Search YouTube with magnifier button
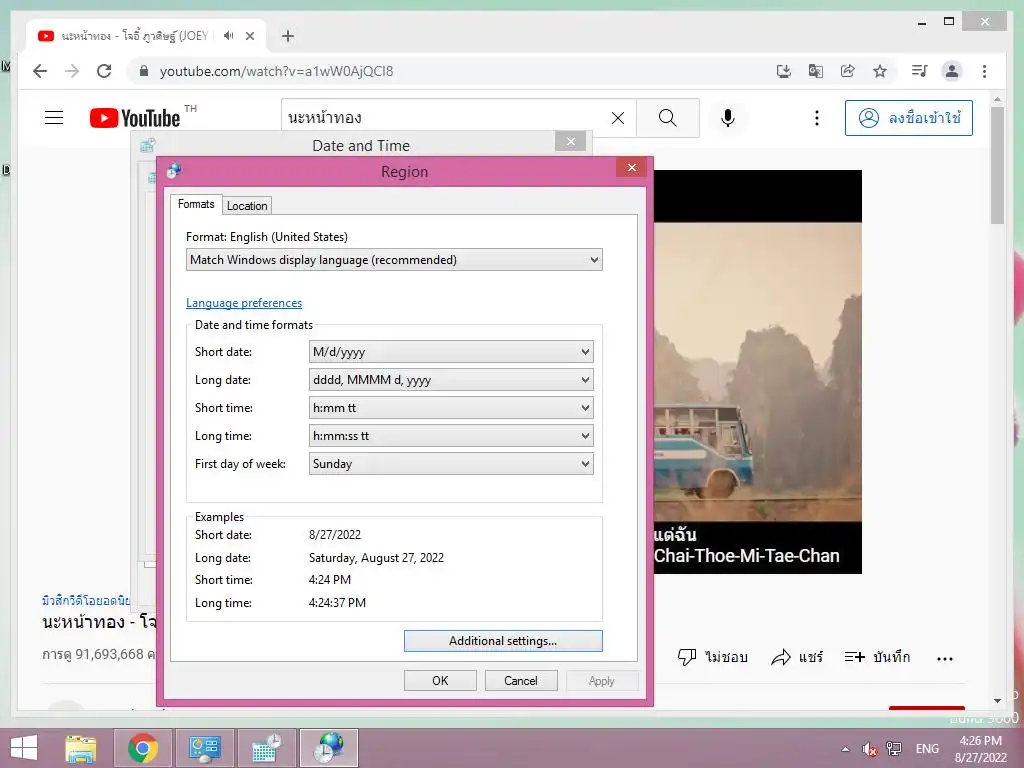The image size is (1024, 768). (x=667, y=118)
